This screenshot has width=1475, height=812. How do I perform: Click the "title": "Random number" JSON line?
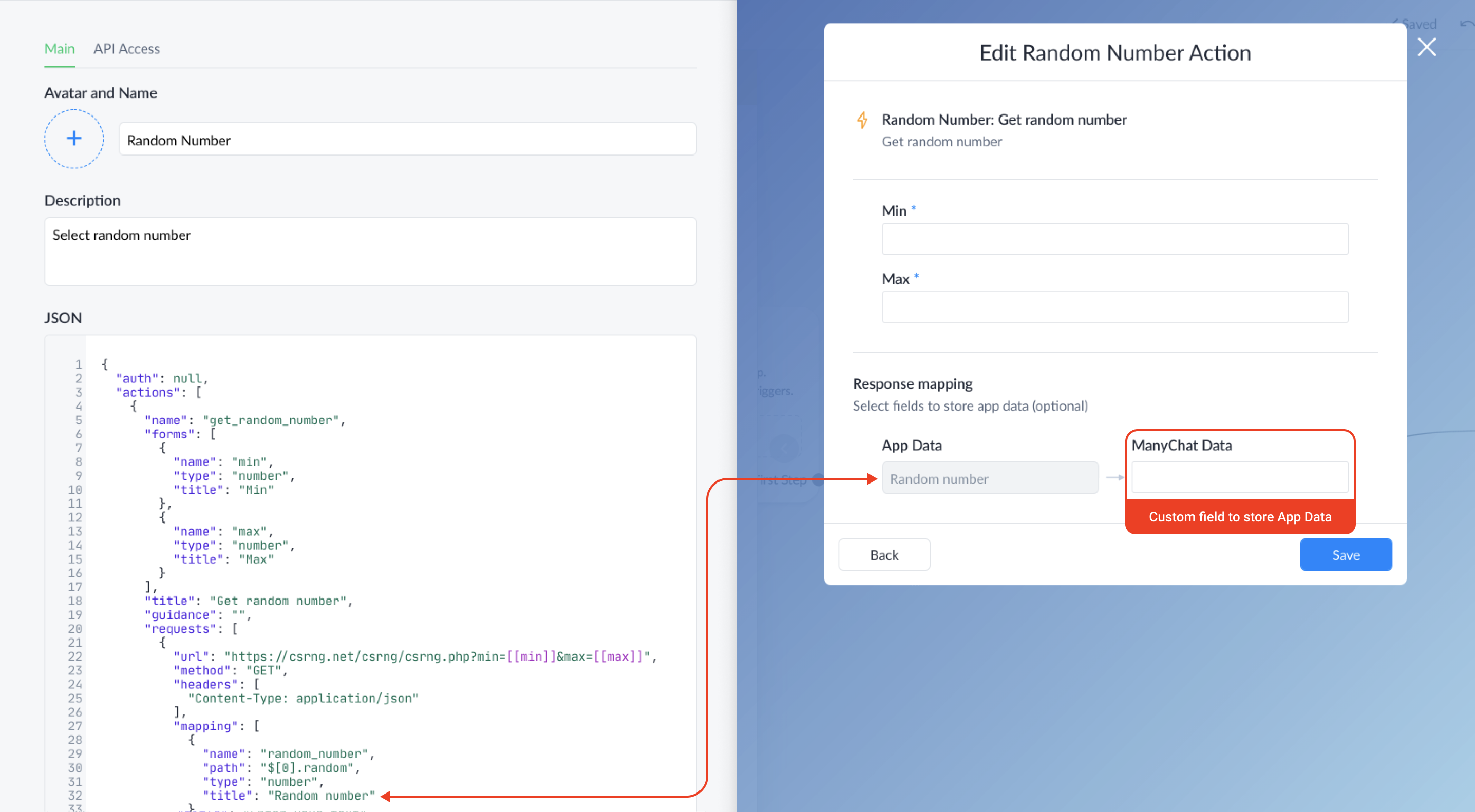click(289, 796)
